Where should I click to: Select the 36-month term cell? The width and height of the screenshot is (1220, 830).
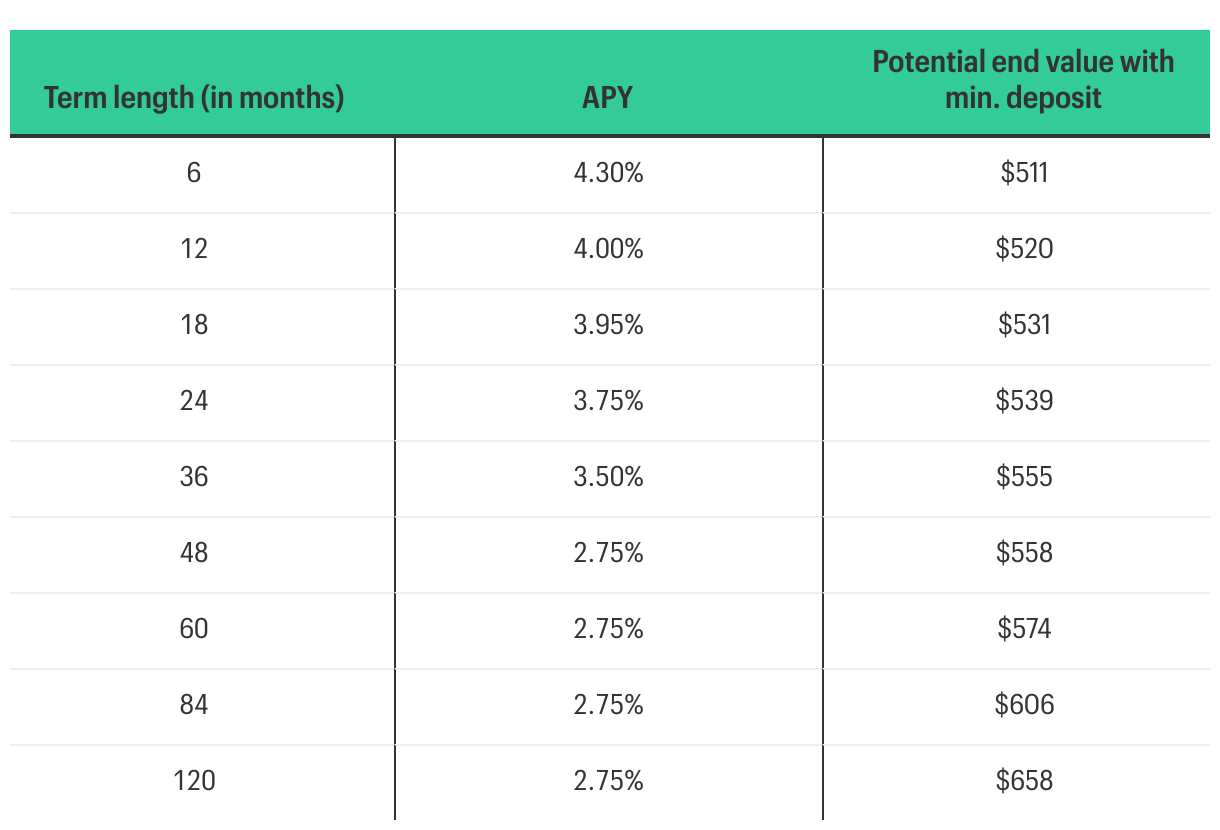194,476
